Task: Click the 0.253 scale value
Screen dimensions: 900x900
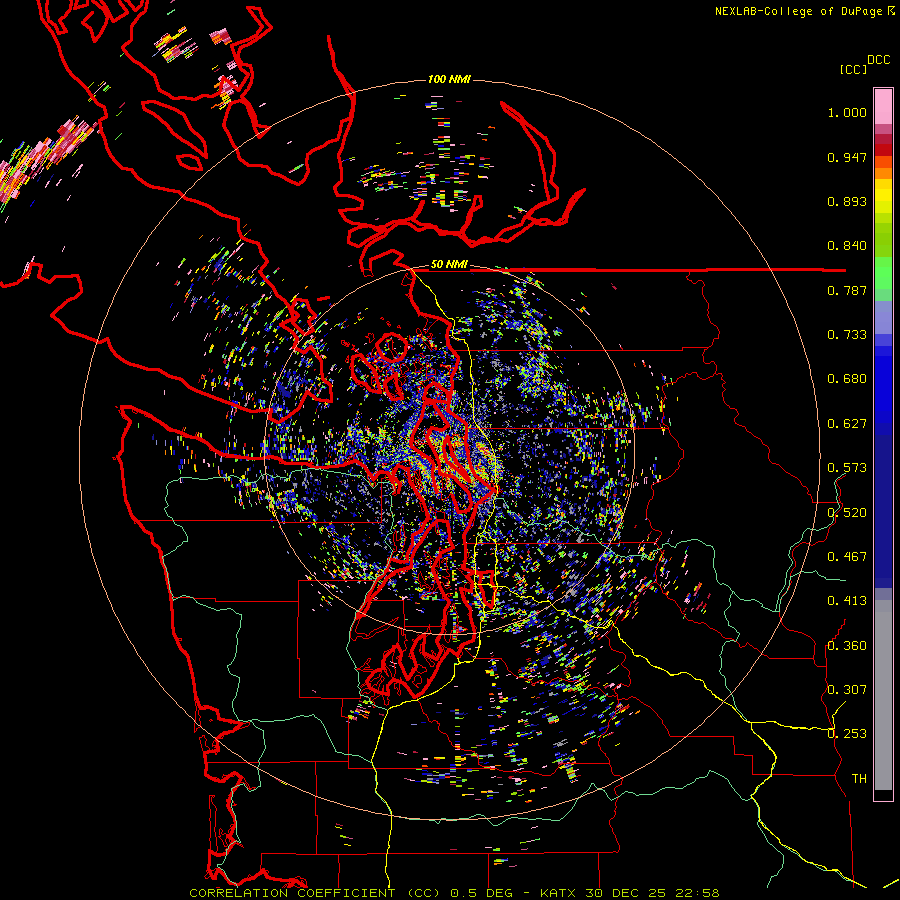Action: coord(847,734)
